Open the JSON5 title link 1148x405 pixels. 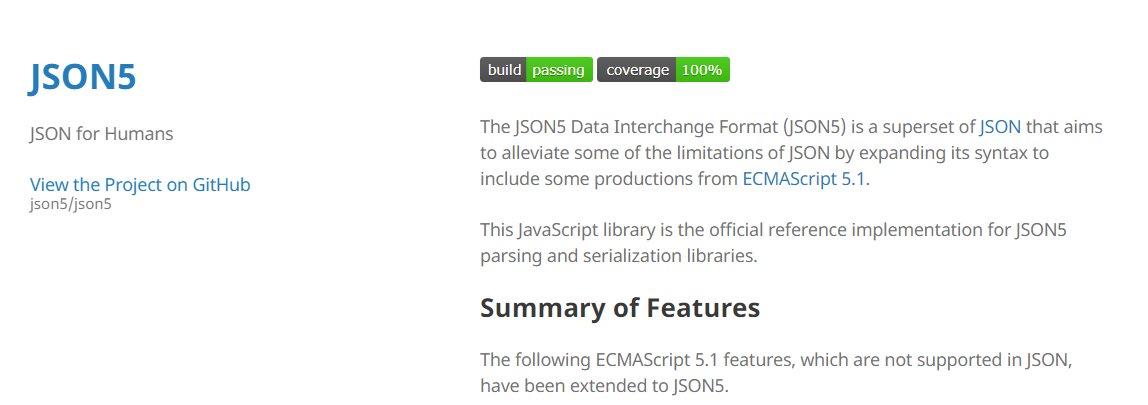[83, 78]
